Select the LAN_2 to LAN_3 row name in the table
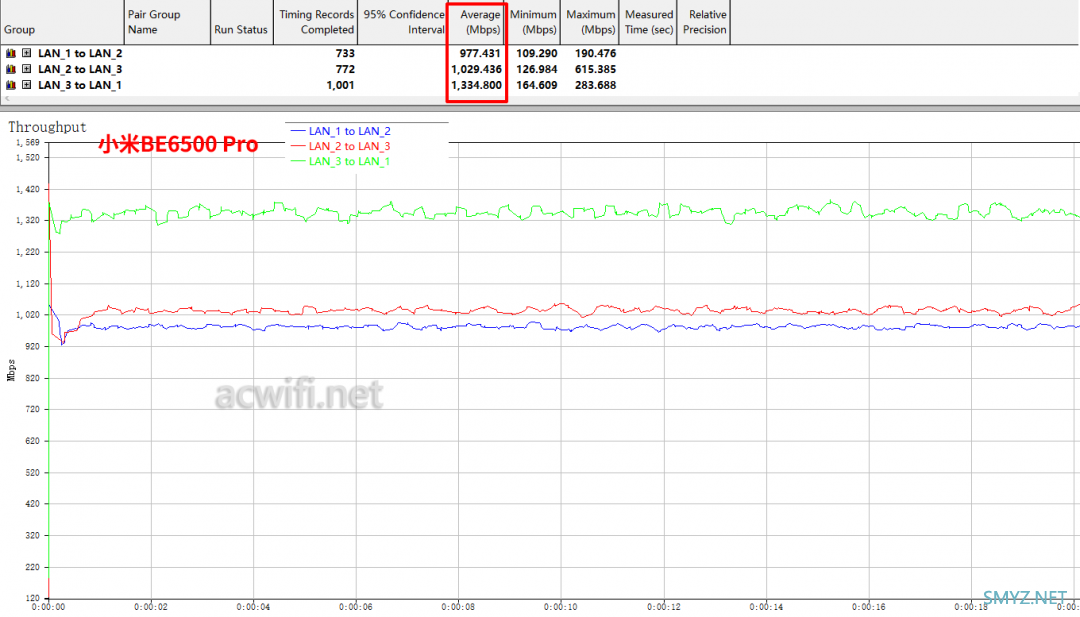 pos(81,69)
